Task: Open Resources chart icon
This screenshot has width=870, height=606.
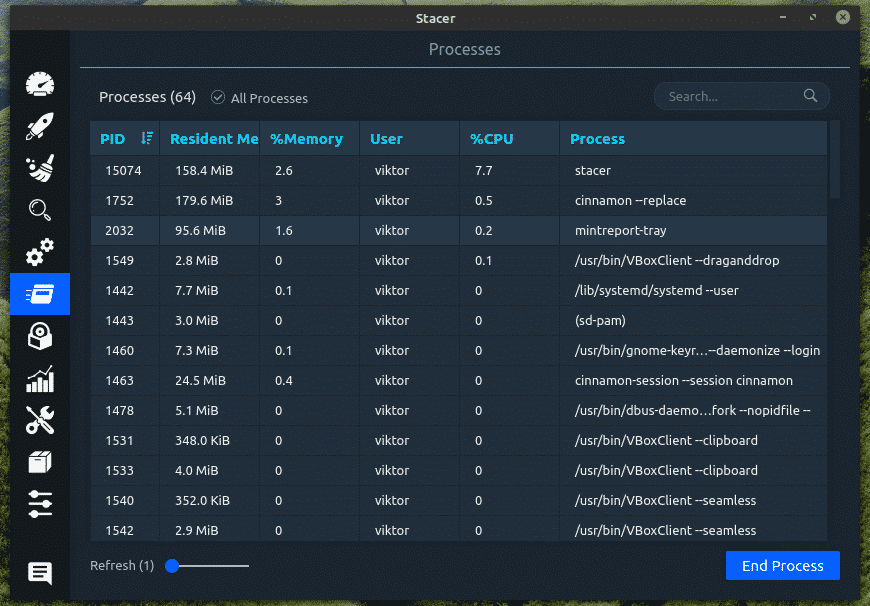Action: pyautogui.click(x=40, y=379)
